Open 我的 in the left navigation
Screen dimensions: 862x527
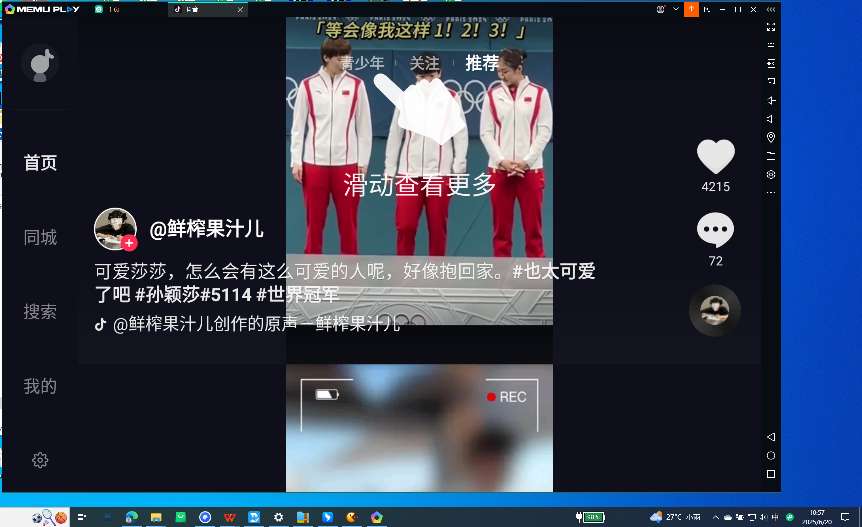pos(40,386)
